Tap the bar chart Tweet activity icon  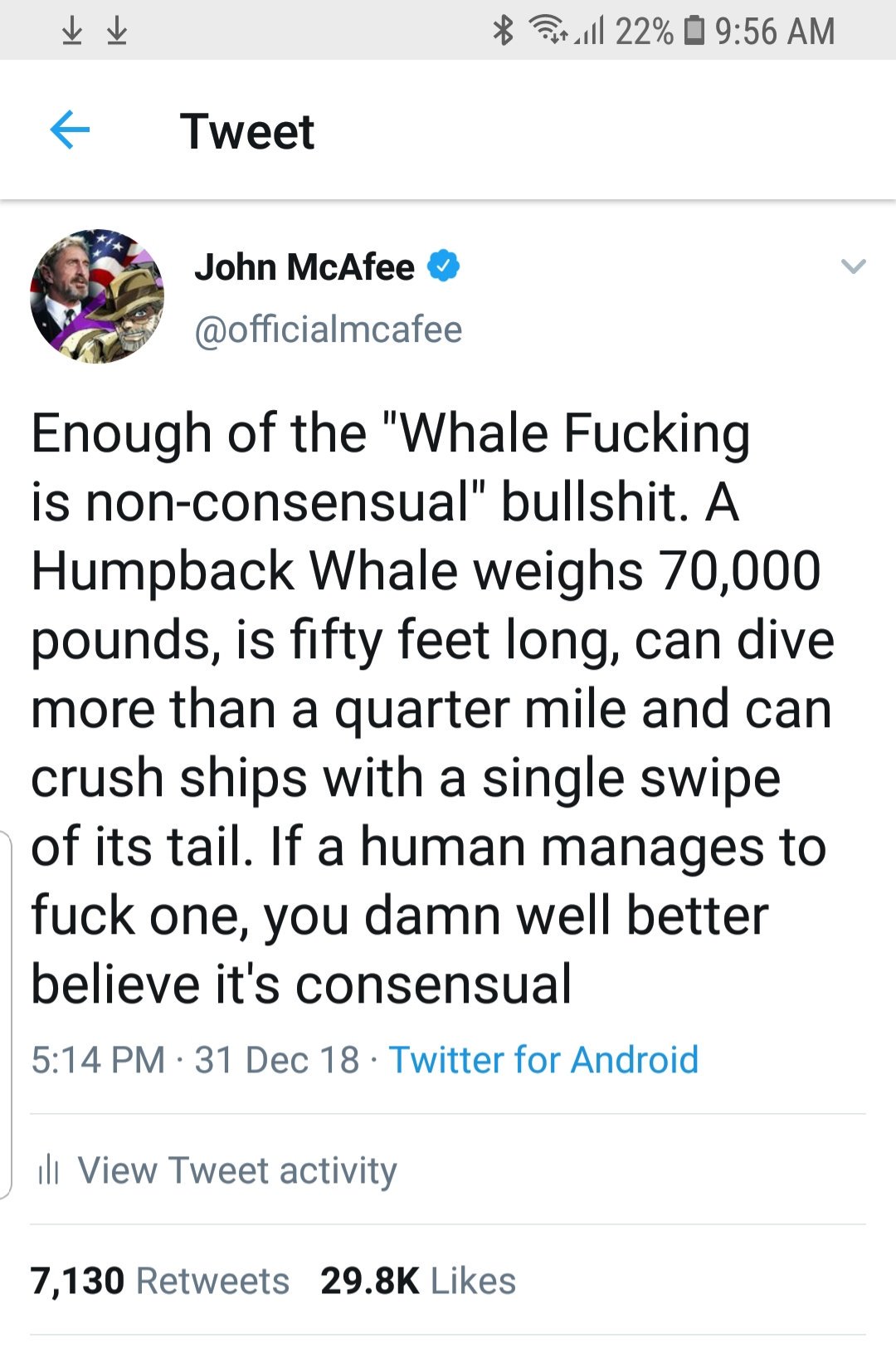click(48, 1170)
